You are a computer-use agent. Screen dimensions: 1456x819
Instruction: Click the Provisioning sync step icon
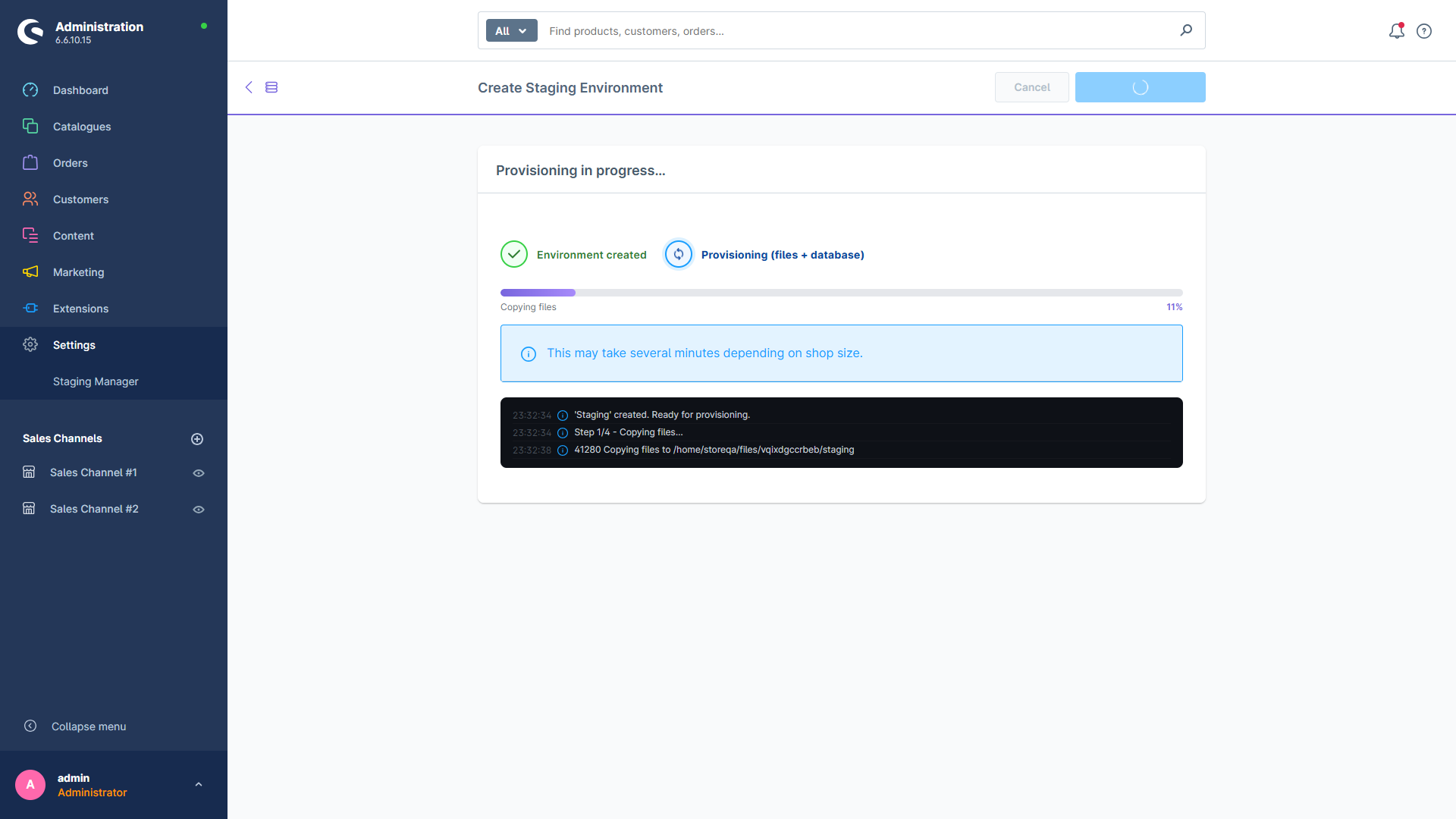tap(679, 255)
